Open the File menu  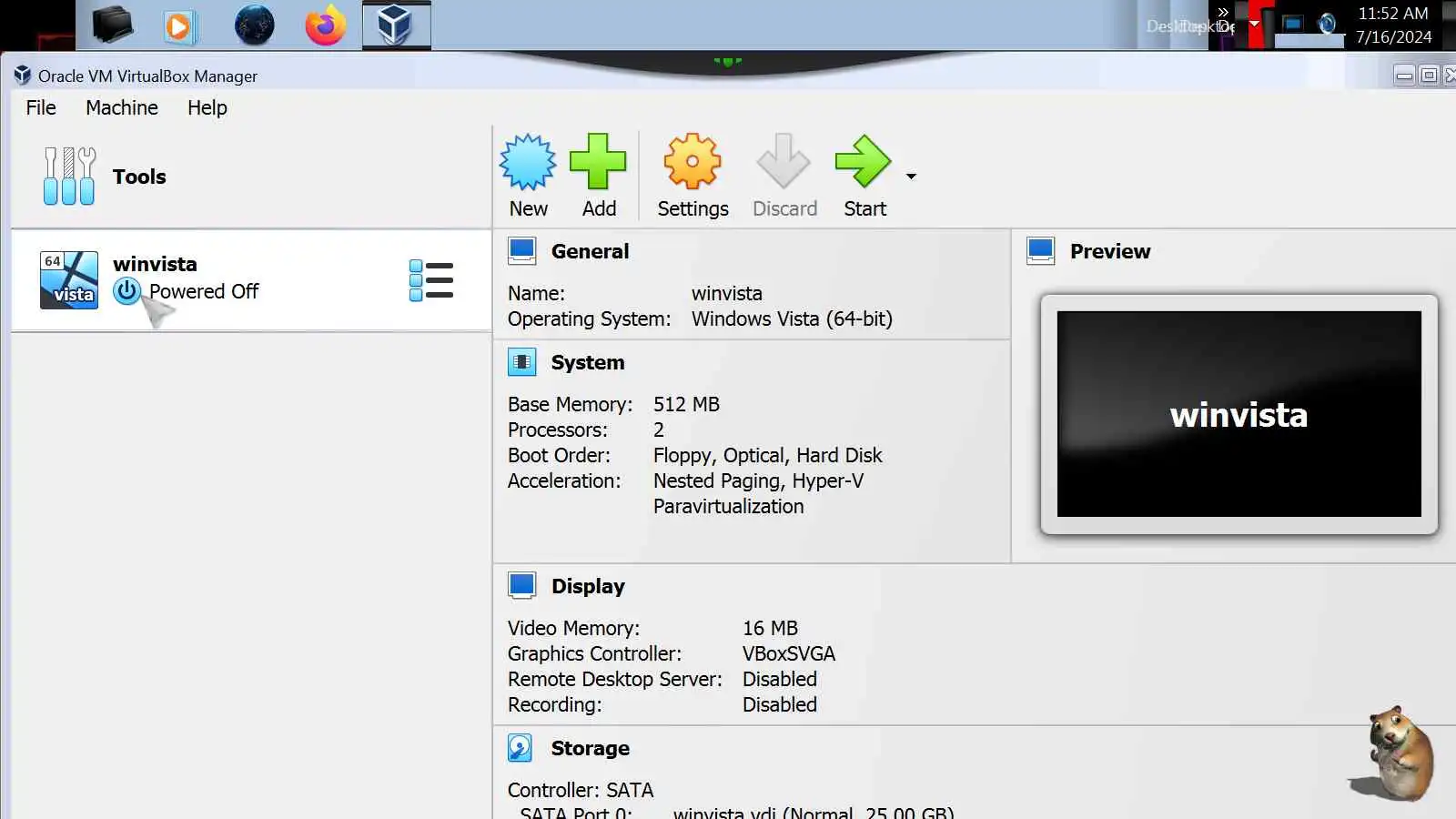pyautogui.click(x=41, y=107)
